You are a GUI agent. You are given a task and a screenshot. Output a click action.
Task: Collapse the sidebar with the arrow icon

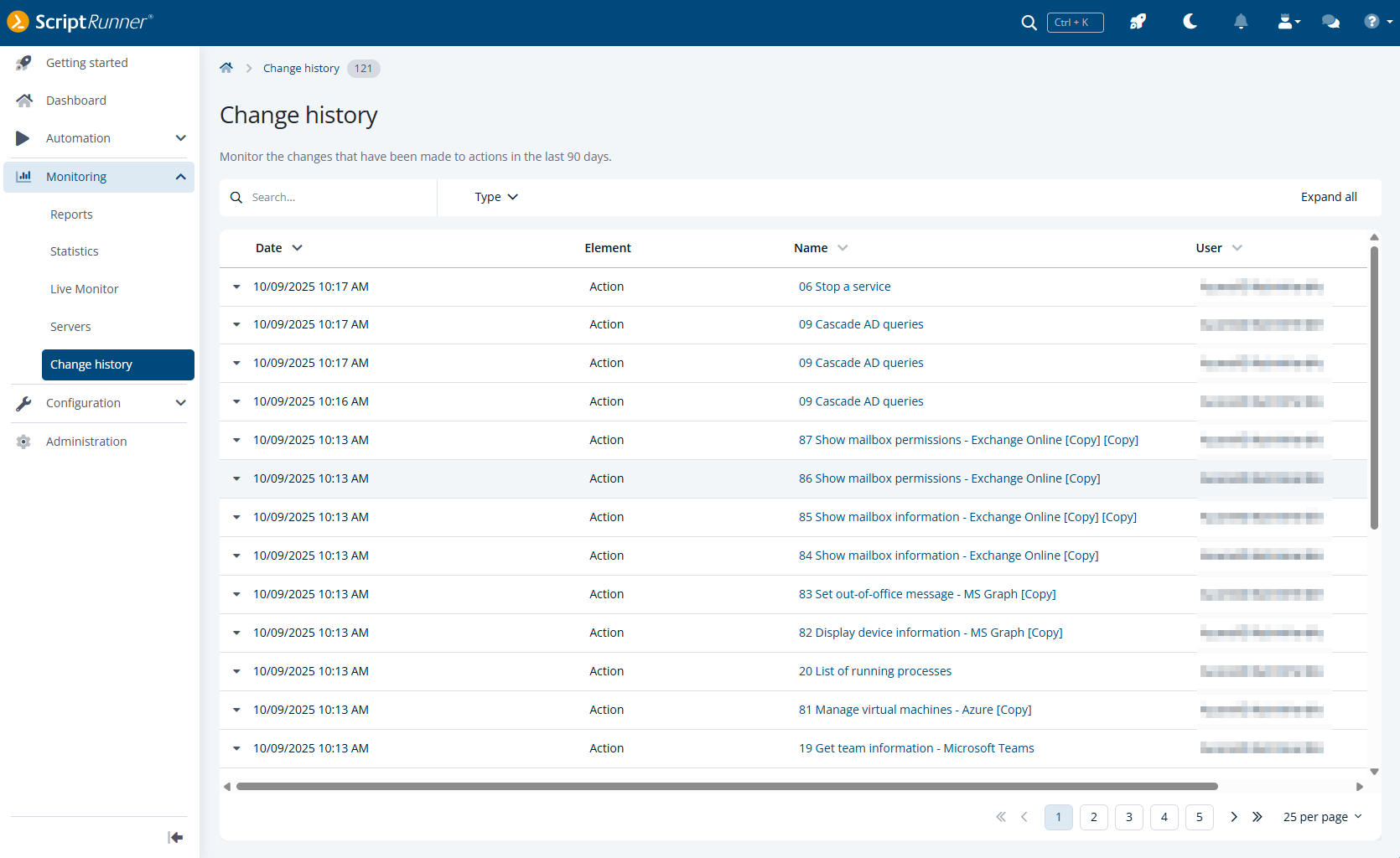(175, 837)
